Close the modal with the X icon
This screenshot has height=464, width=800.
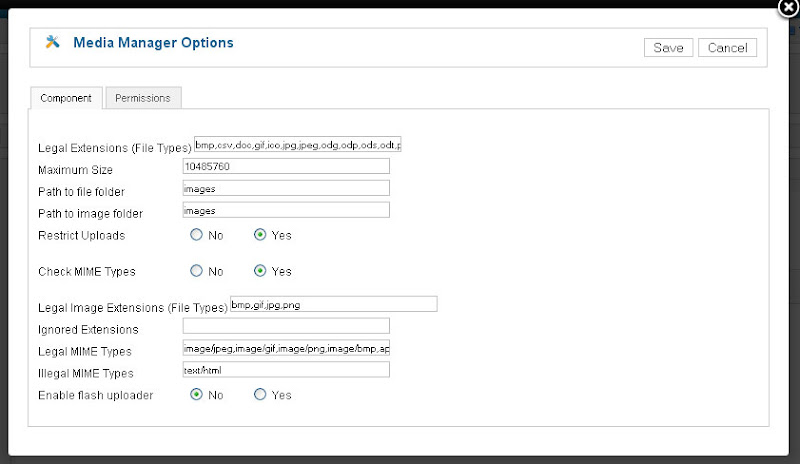(x=789, y=8)
